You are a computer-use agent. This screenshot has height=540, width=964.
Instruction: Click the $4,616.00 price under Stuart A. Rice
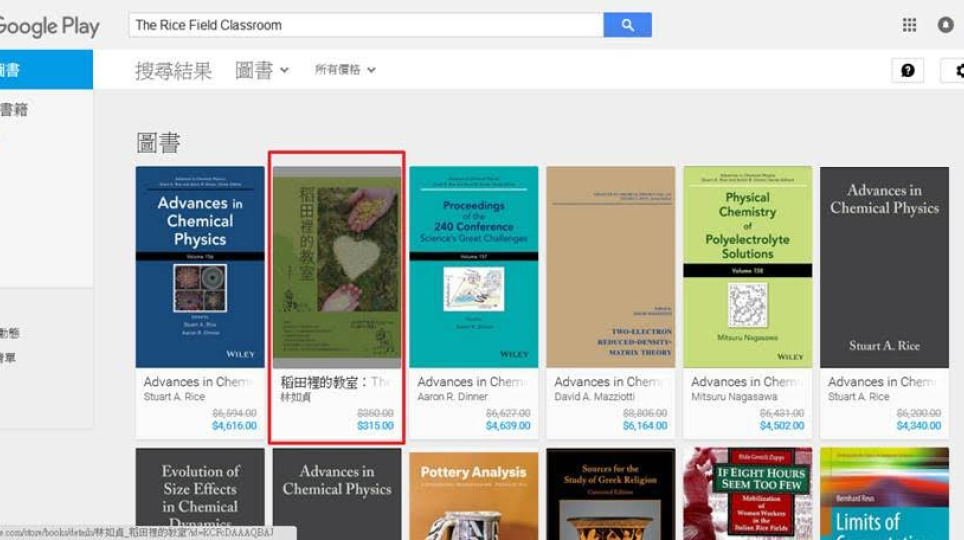(x=234, y=426)
